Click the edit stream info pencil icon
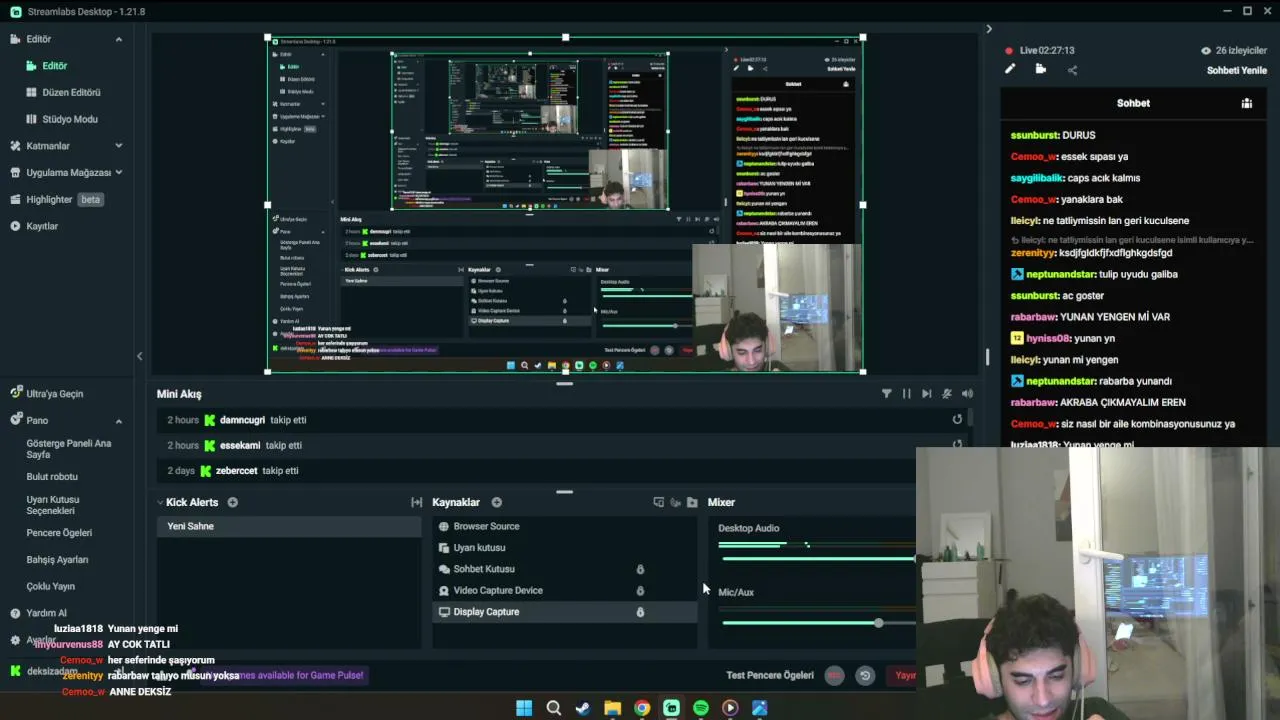The image size is (1280, 720). pos(1010,70)
